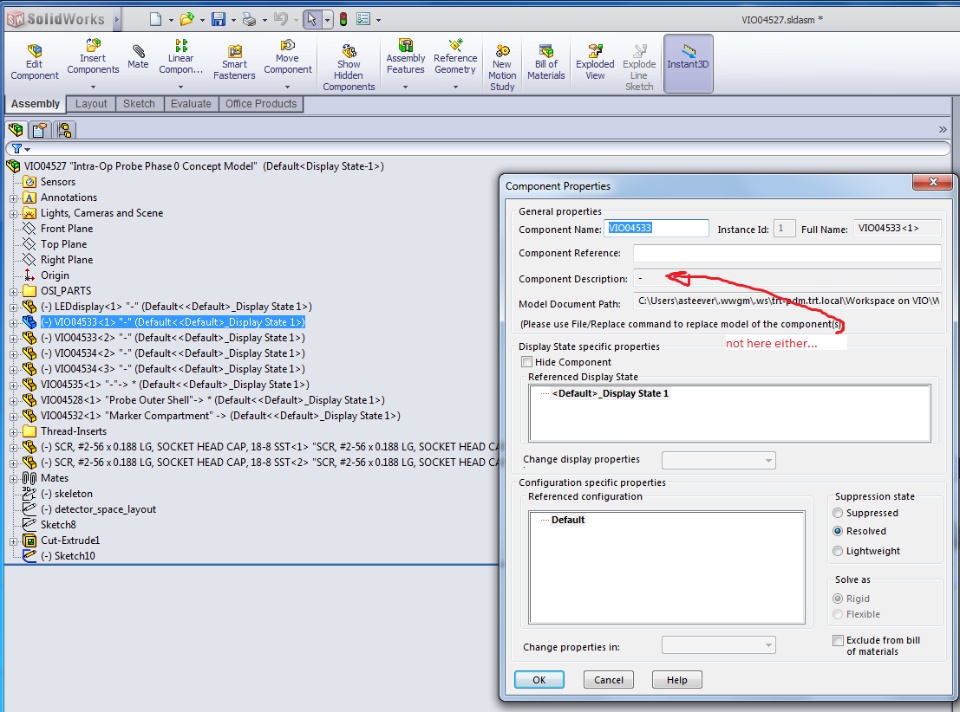Click the Open file icon

[x=187, y=20]
